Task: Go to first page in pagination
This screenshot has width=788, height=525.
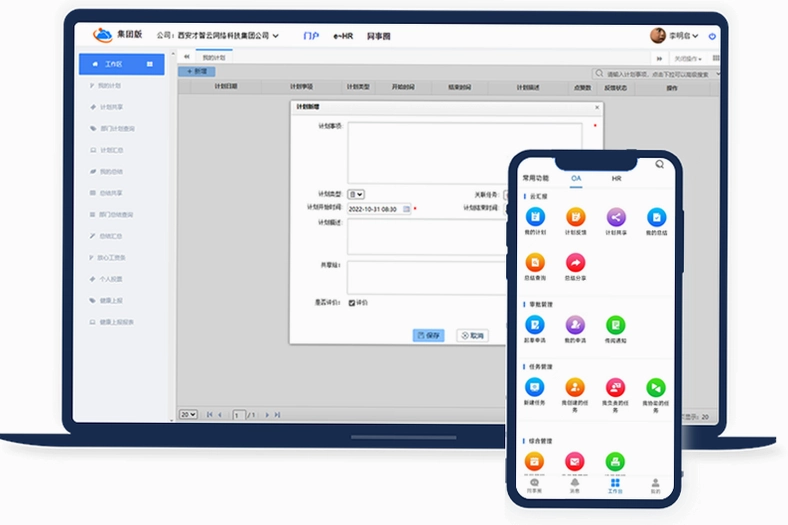Action: (x=209, y=414)
